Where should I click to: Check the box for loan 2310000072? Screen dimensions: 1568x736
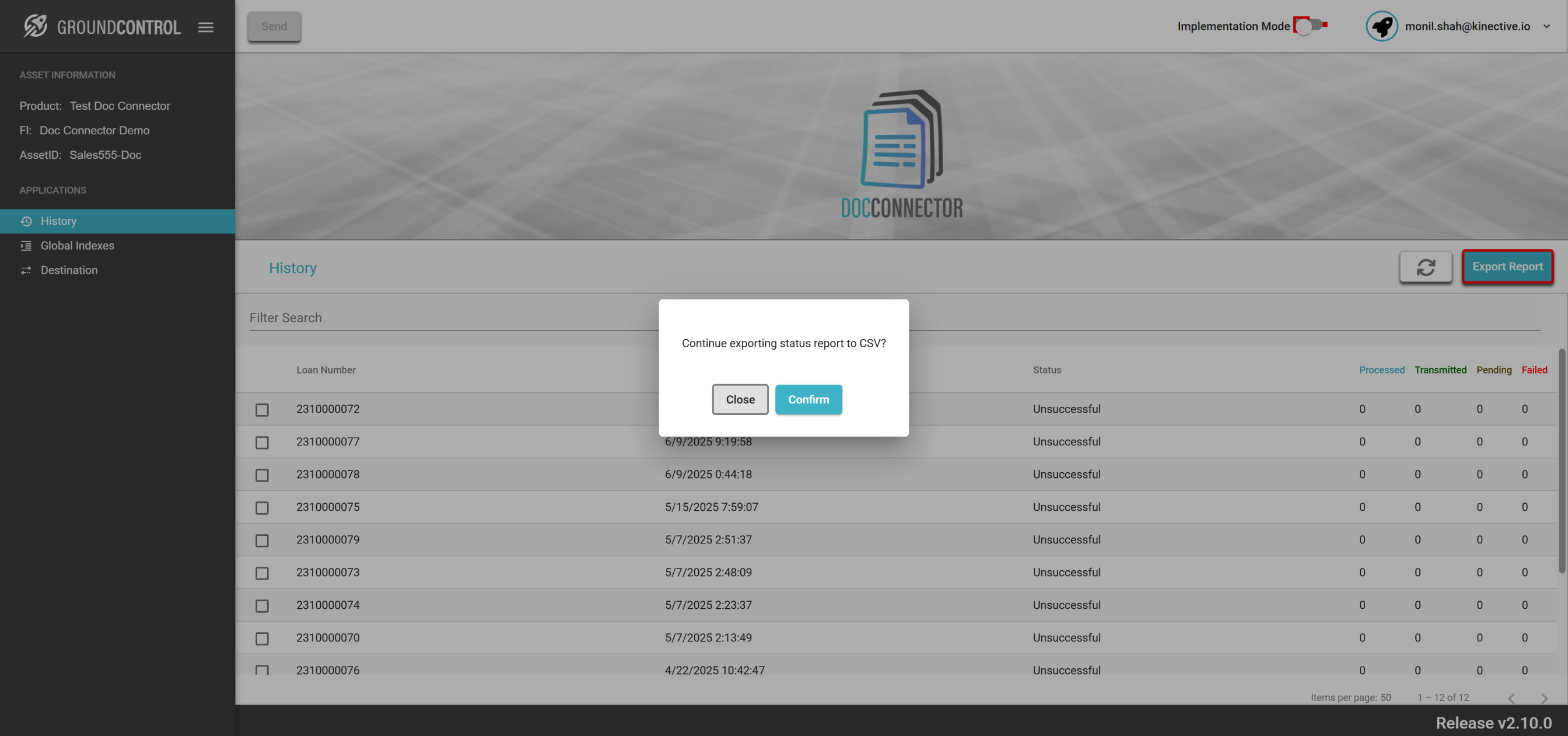click(262, 409)
